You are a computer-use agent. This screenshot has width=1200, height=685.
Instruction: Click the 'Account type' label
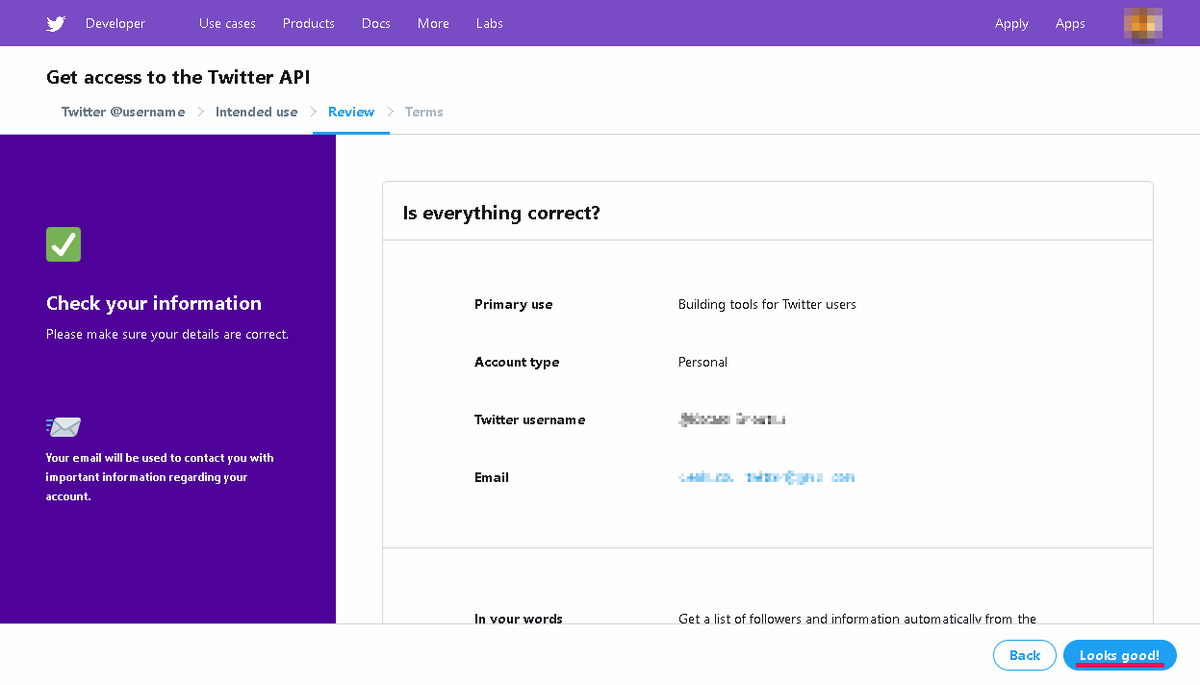coord(517,362)
